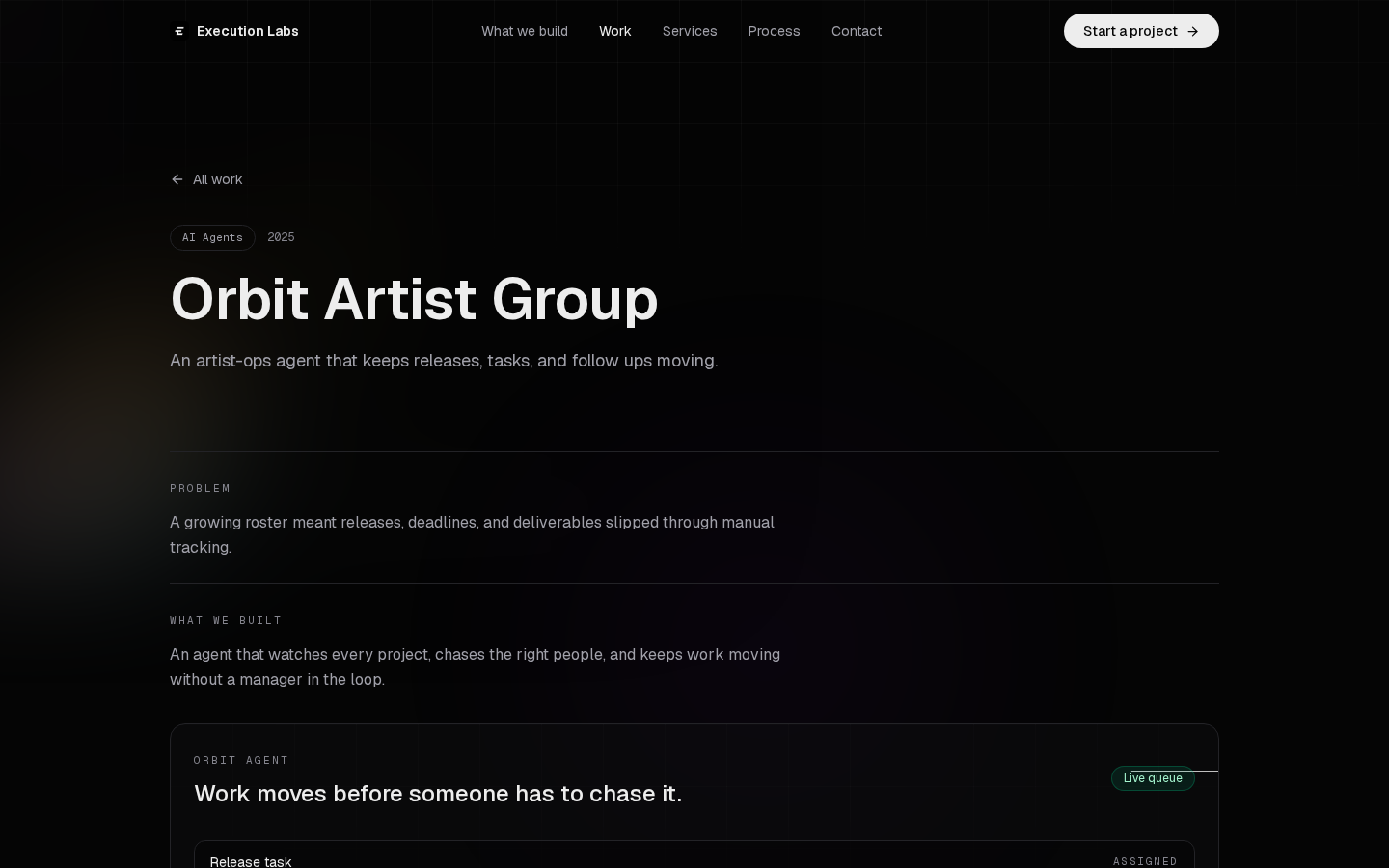Click the ASSIGNED status label
This screenshot has width=1389, height=868.
tap(1145, 861)
